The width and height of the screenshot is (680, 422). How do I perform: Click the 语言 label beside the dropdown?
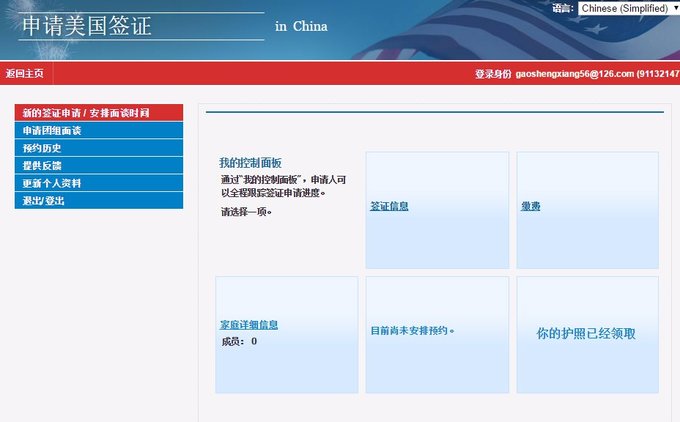563,8
